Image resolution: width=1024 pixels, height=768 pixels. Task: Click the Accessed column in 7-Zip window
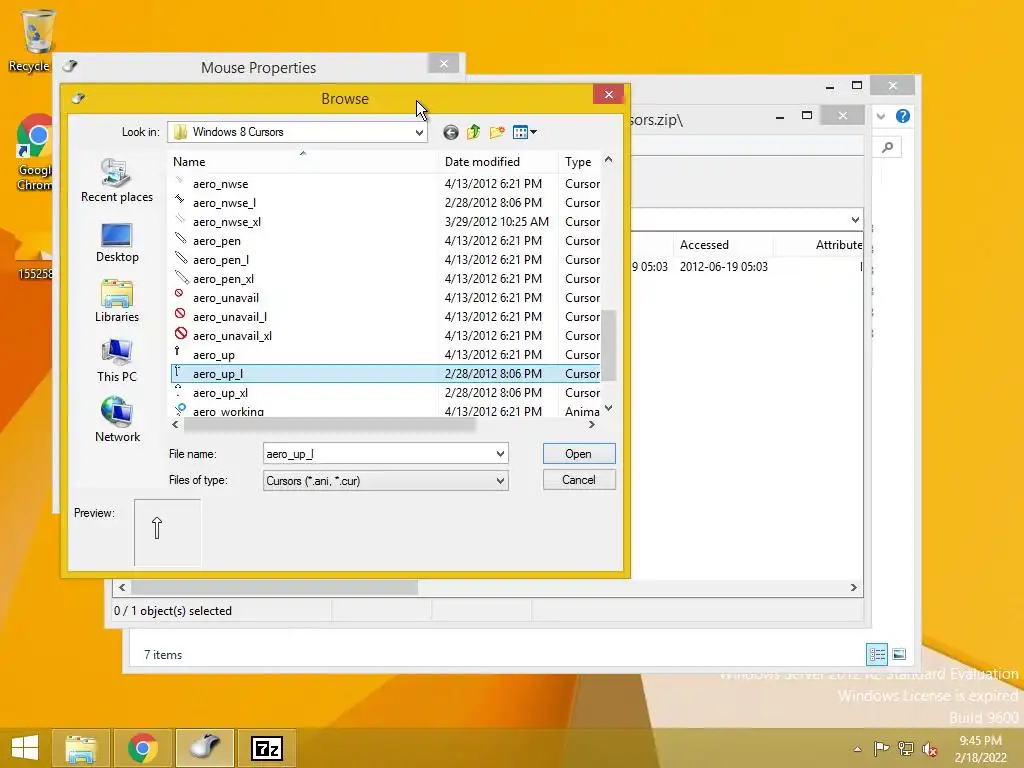point(723,245)
